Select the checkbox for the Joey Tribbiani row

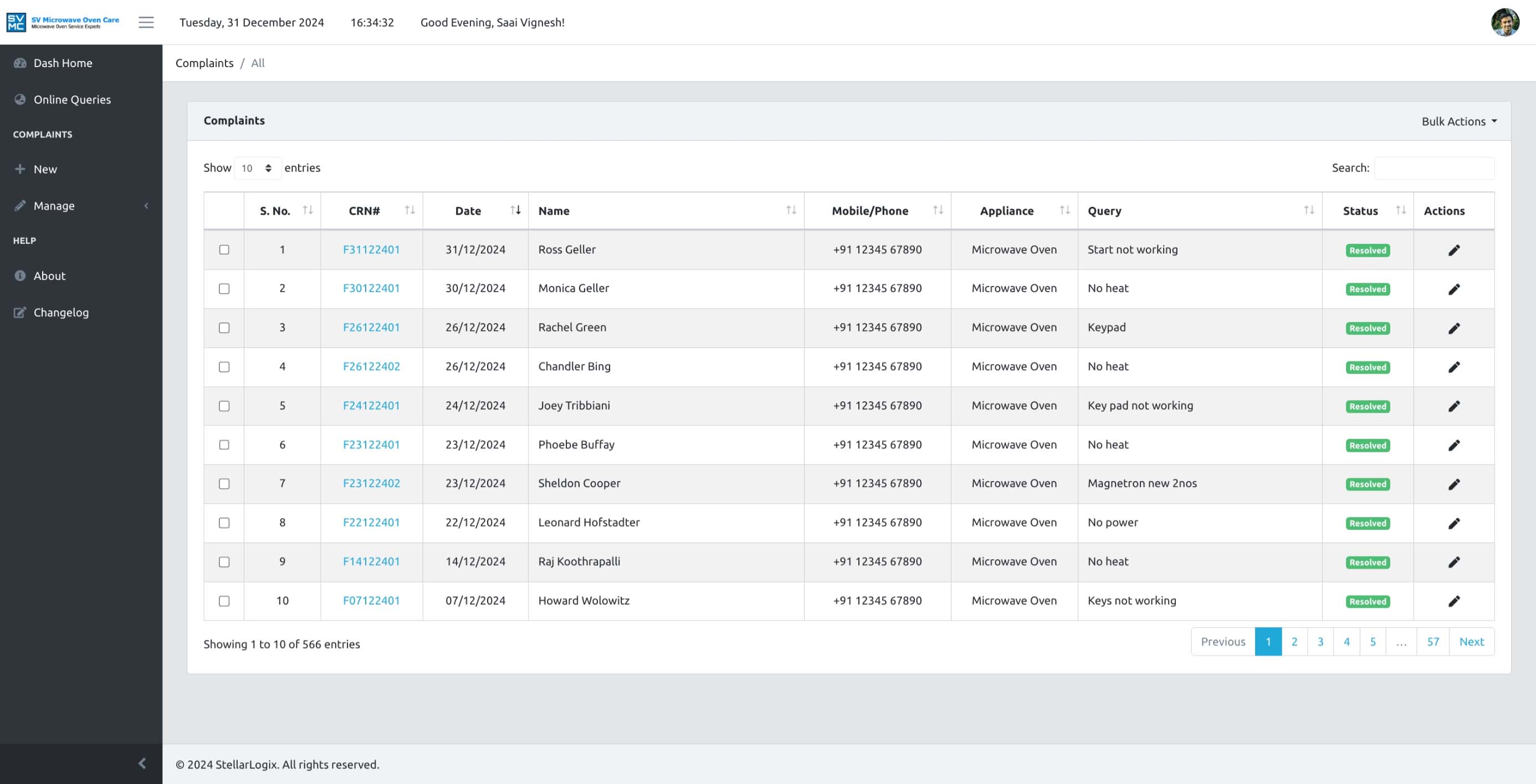tap(224, 406)
